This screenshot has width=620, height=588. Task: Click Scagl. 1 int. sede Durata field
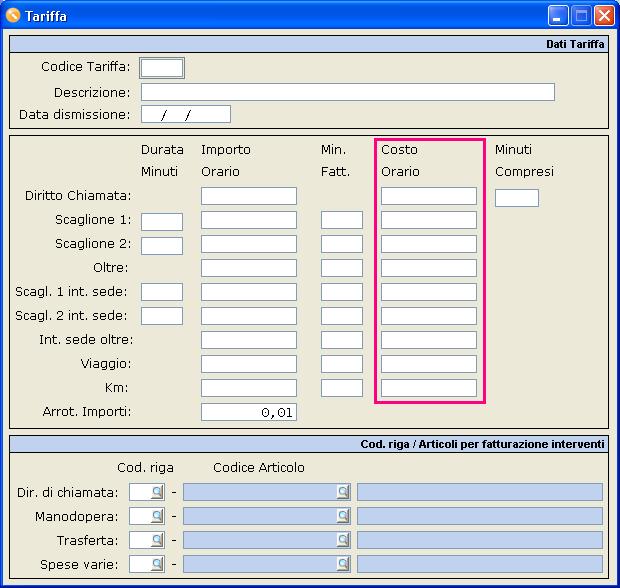pyautogui.click(x=162, y=292)
